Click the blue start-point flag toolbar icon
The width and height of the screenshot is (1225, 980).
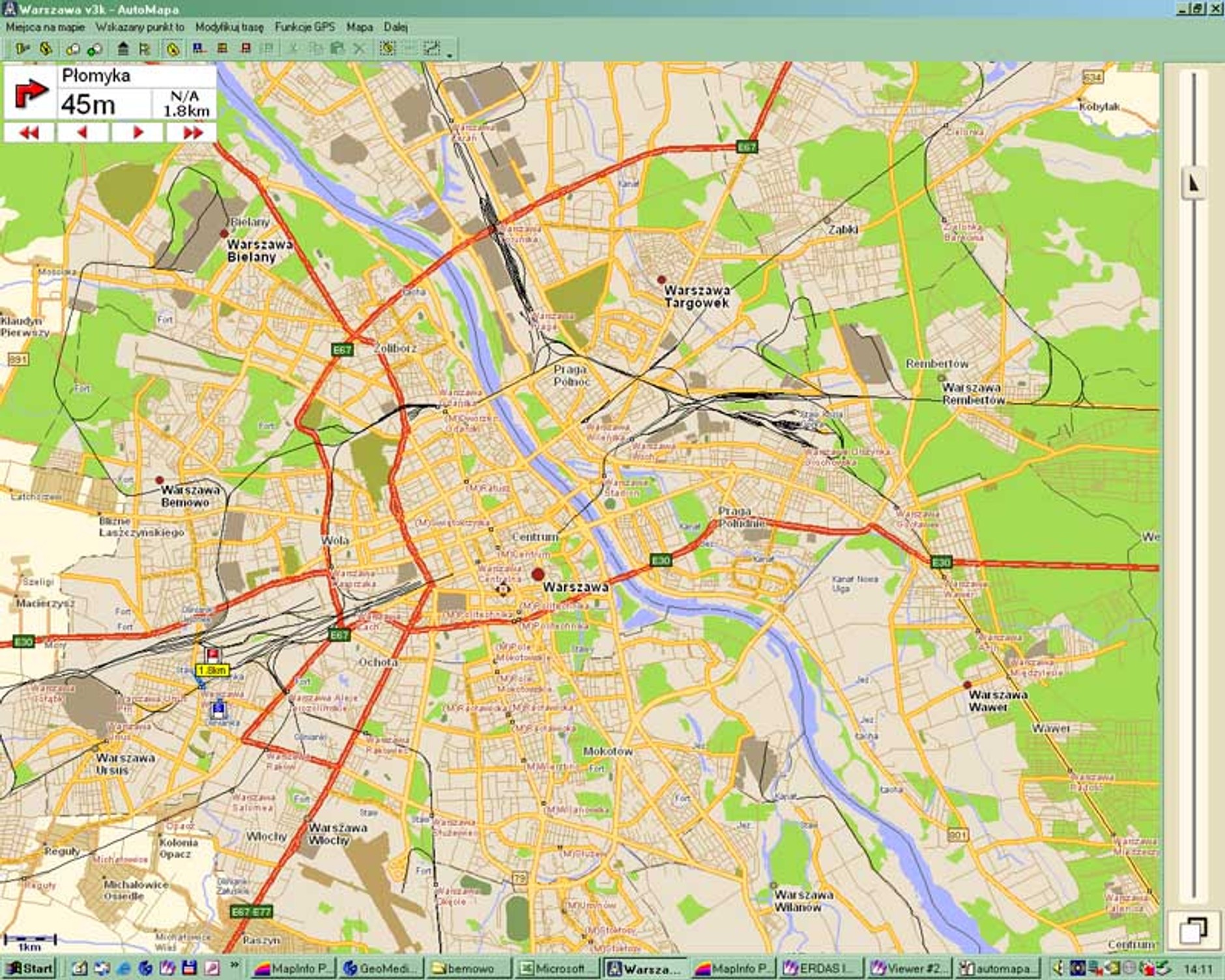tap(199, 49)
